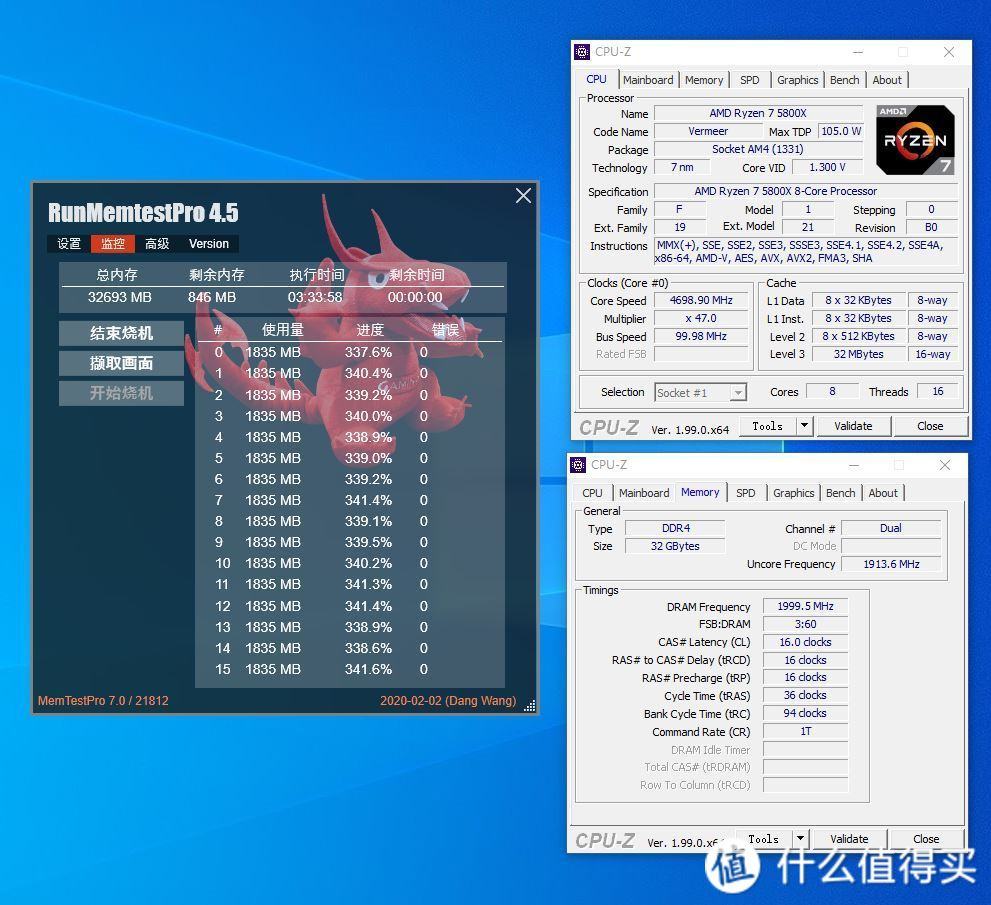This screenshot has width=991, height=905.
Task: Minimize the bottom CPU-Z window
Action: point(854,465)
